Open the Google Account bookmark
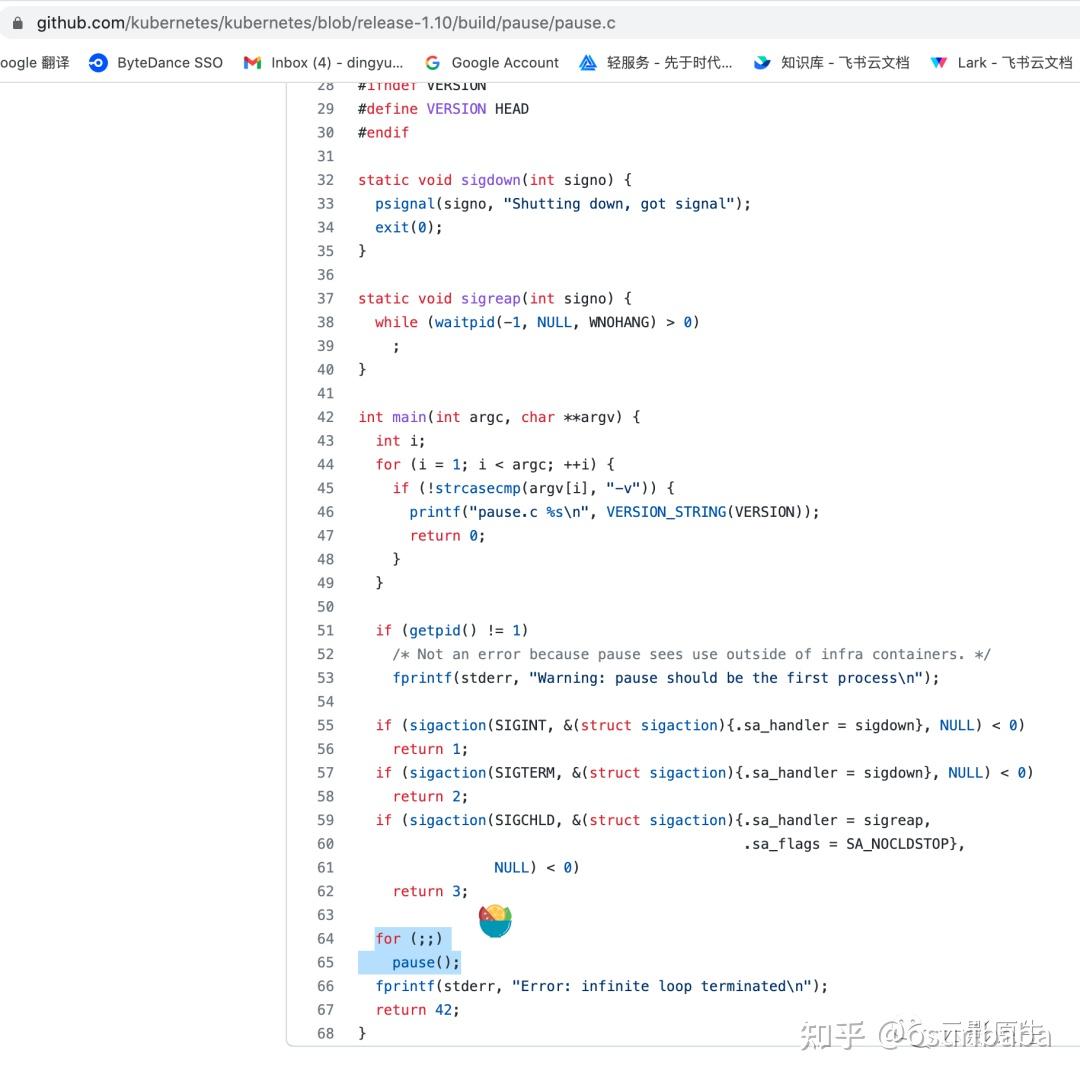The height and width of the screenshot is (1080, 1080). tap(505, 63)
